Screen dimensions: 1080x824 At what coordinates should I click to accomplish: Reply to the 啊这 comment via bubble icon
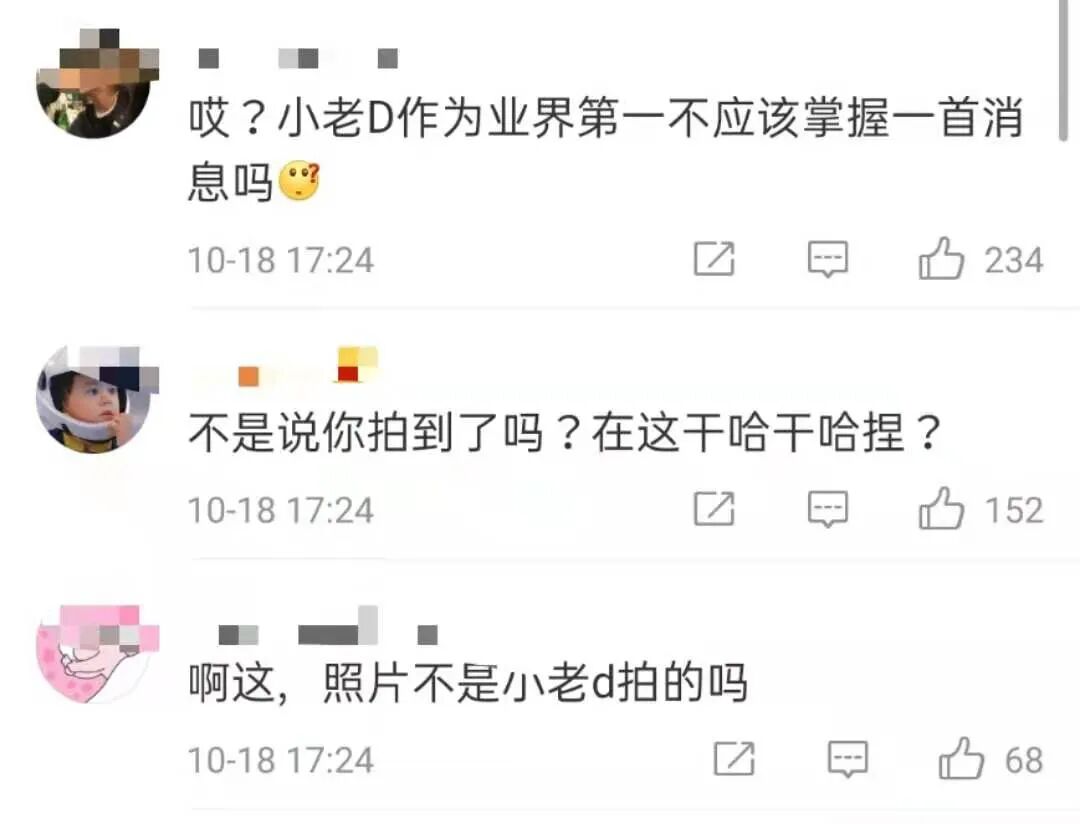click(x=847, y=759)
